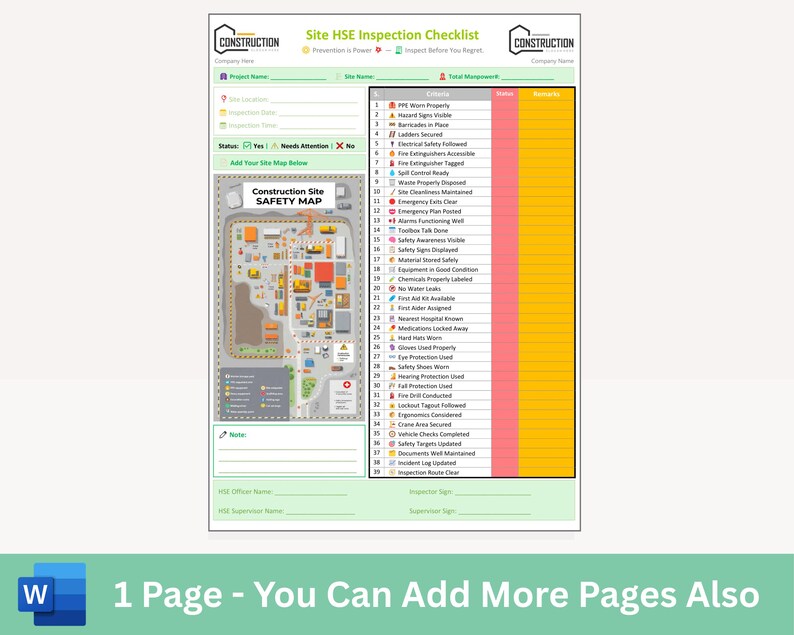Image resolution: width=794 pixels, height=635 pixels.
Task: Click the Needs Attention warning symbol
Action: tap(274, 146)
